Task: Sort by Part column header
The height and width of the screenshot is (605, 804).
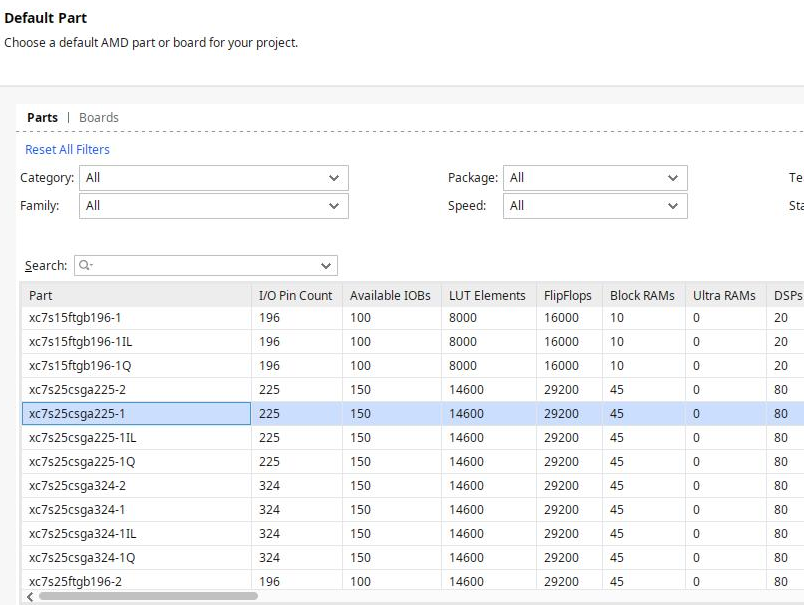Action: pyautogui.click(x=136, y=295)
